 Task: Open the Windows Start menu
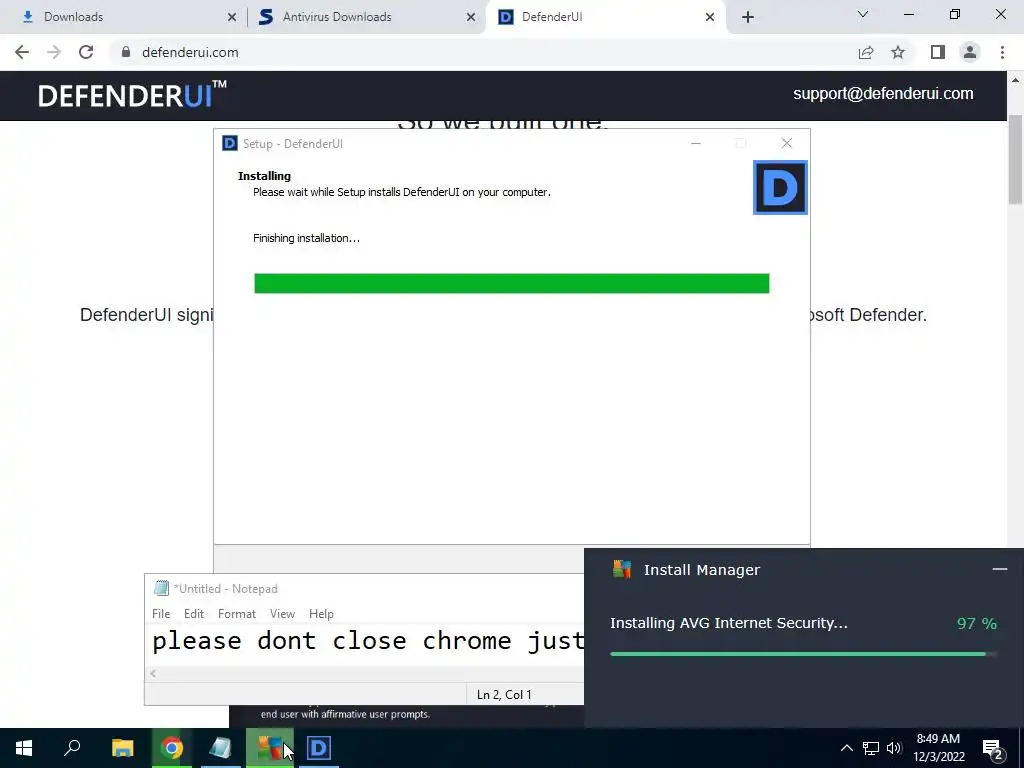click(x=24, y=748)
